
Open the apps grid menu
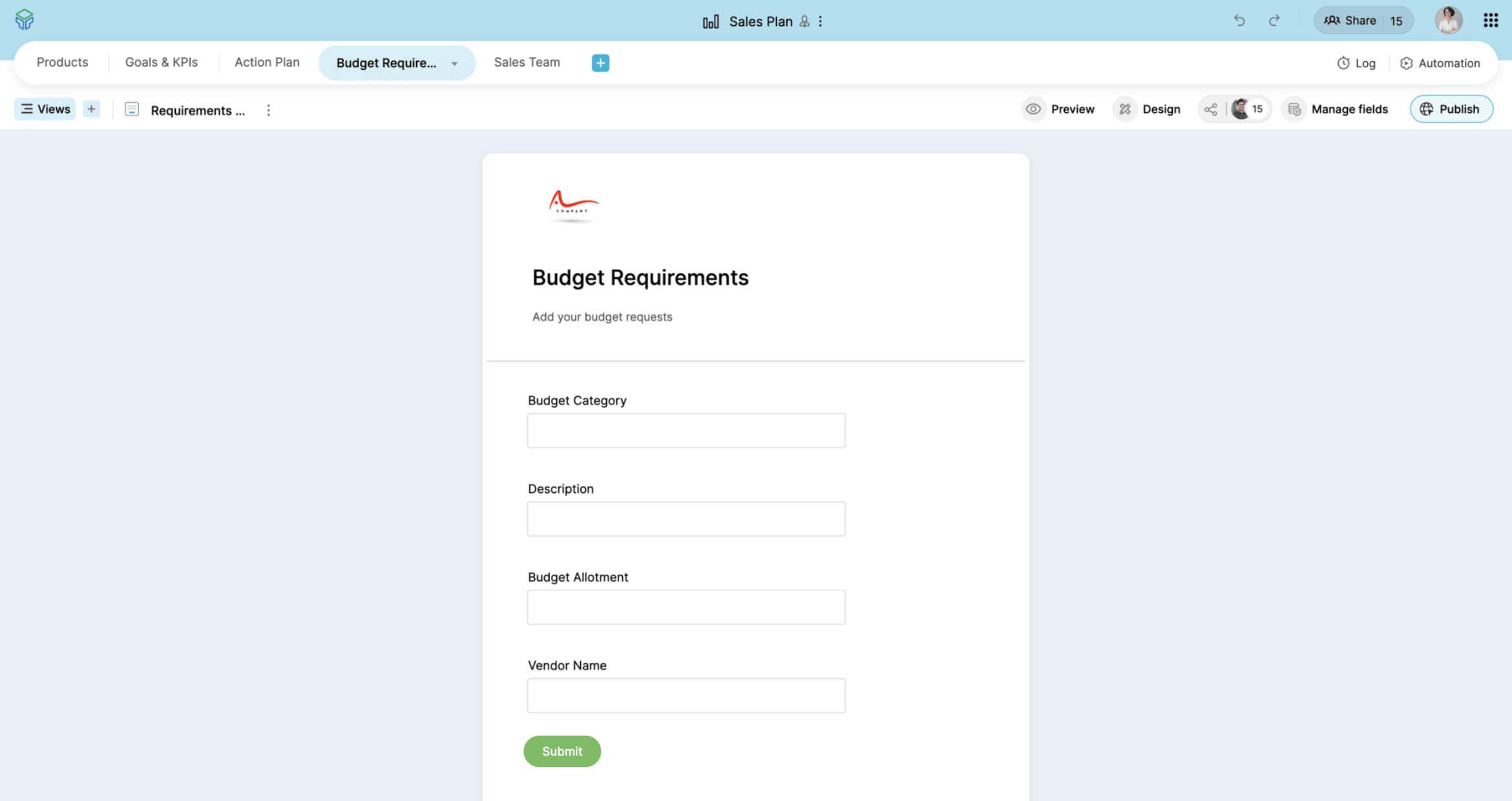1490,21
